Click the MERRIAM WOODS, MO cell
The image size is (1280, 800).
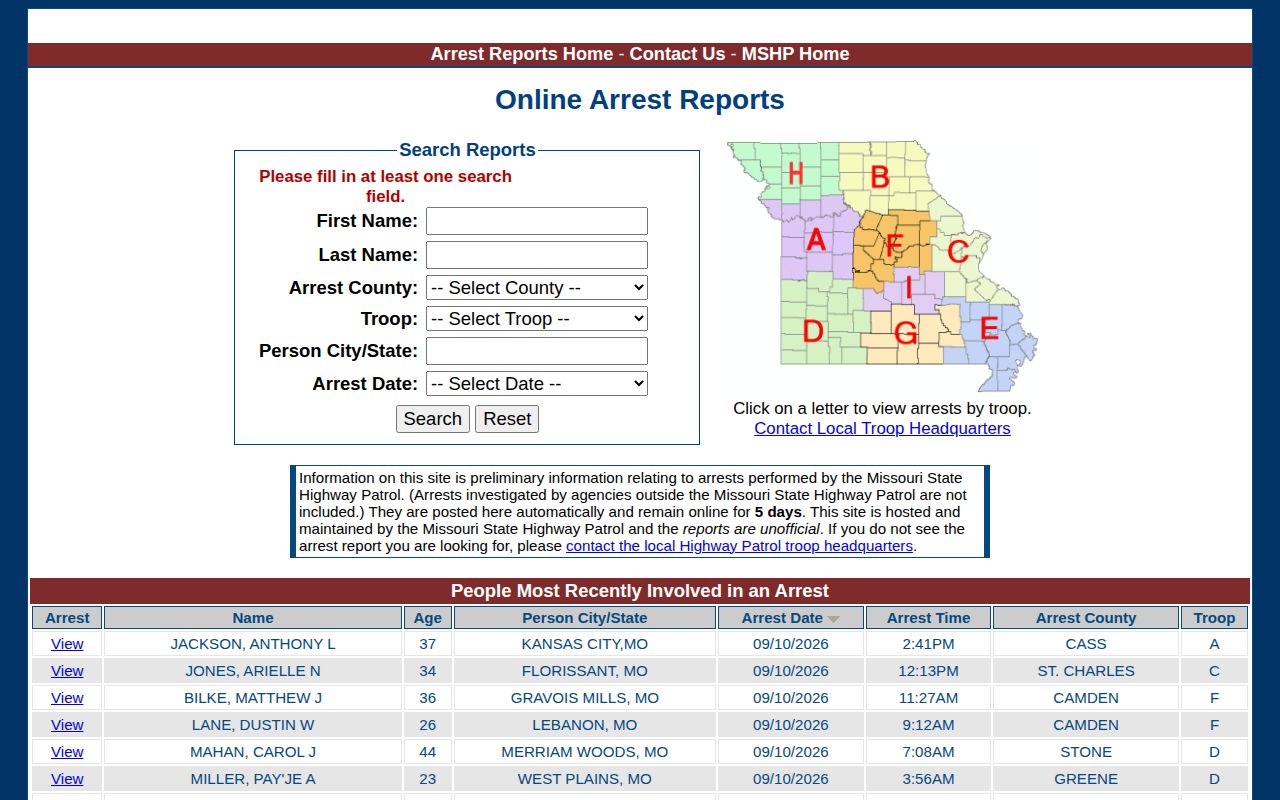(x=585, y=752)
